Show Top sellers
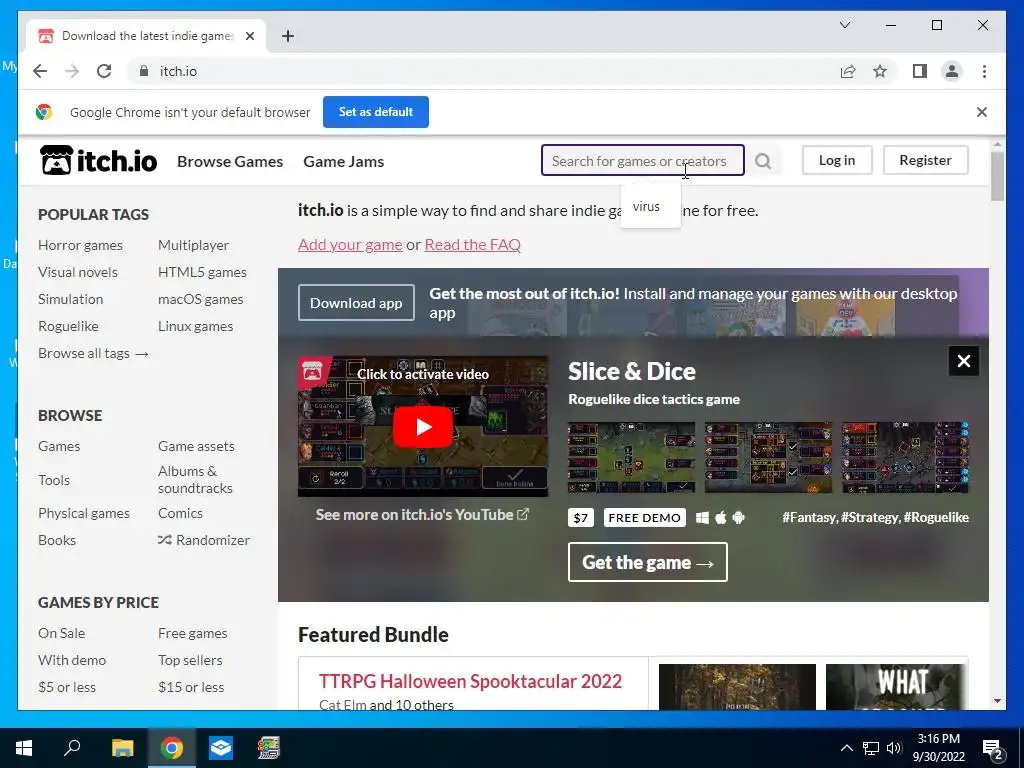The width and height of the screenshot is (1024, 768). (x=190, y=660)
